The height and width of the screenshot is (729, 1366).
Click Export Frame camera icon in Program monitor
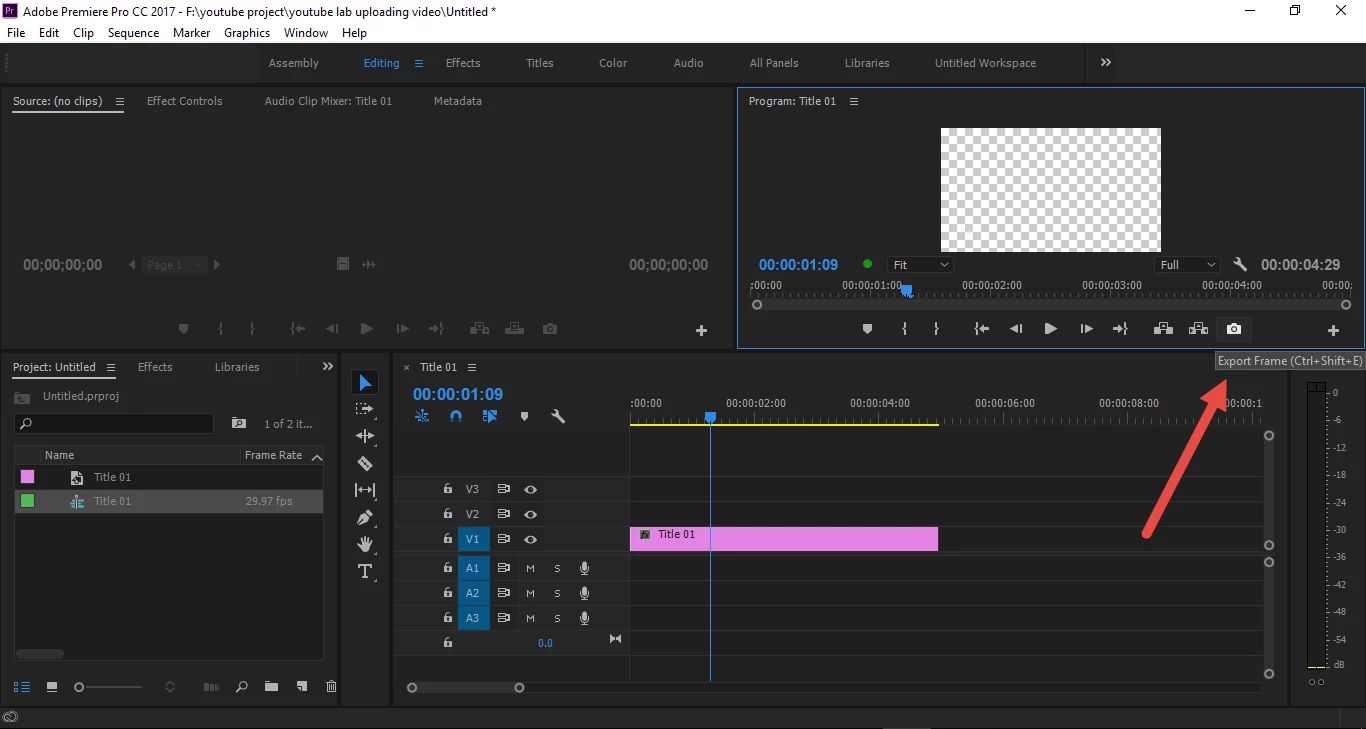coord(1234,329)
